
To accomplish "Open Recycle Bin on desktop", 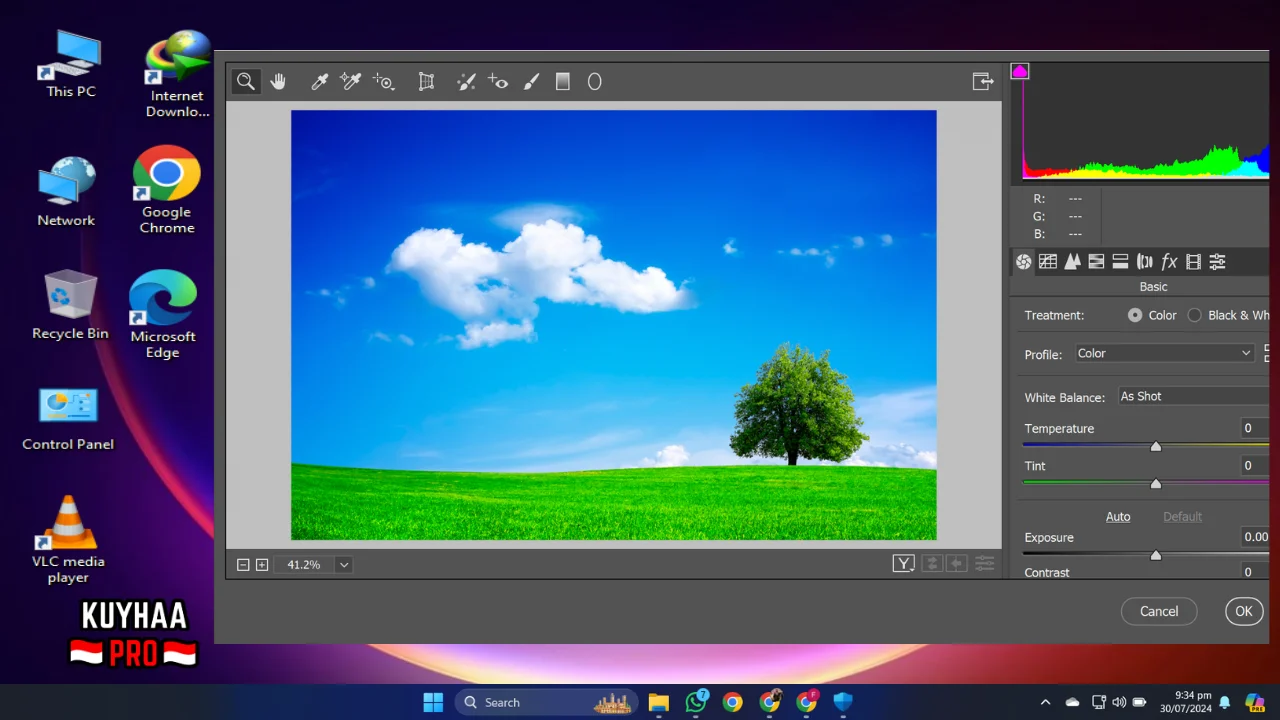I will point(70,304).
